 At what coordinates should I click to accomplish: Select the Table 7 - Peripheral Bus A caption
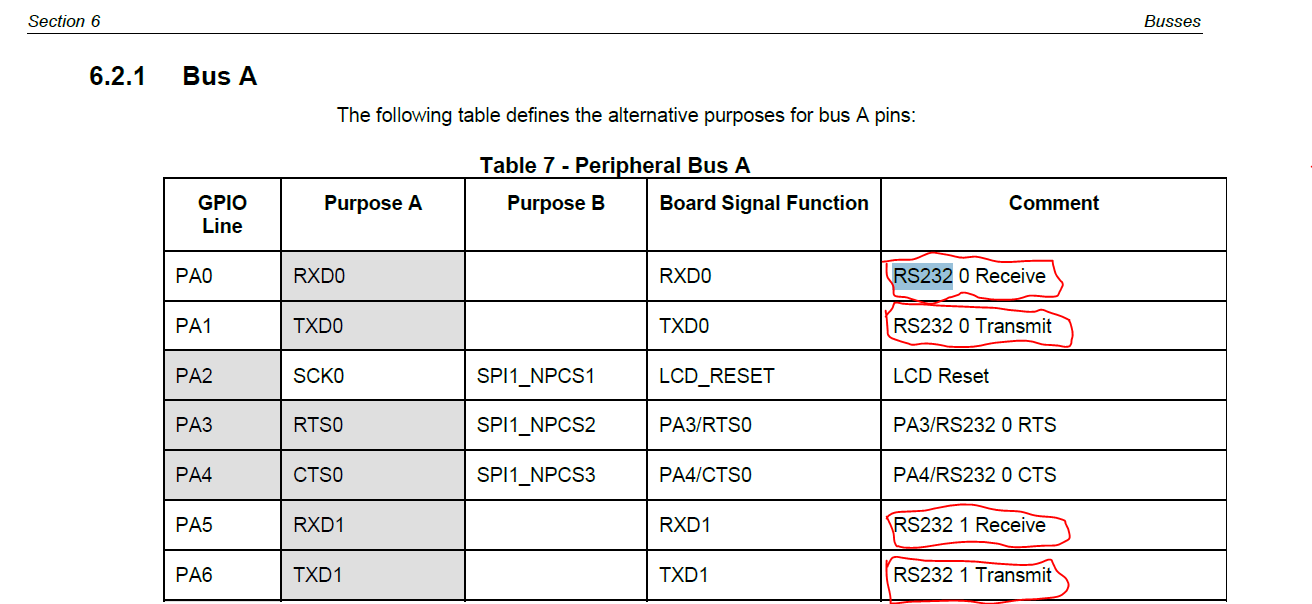615,165
